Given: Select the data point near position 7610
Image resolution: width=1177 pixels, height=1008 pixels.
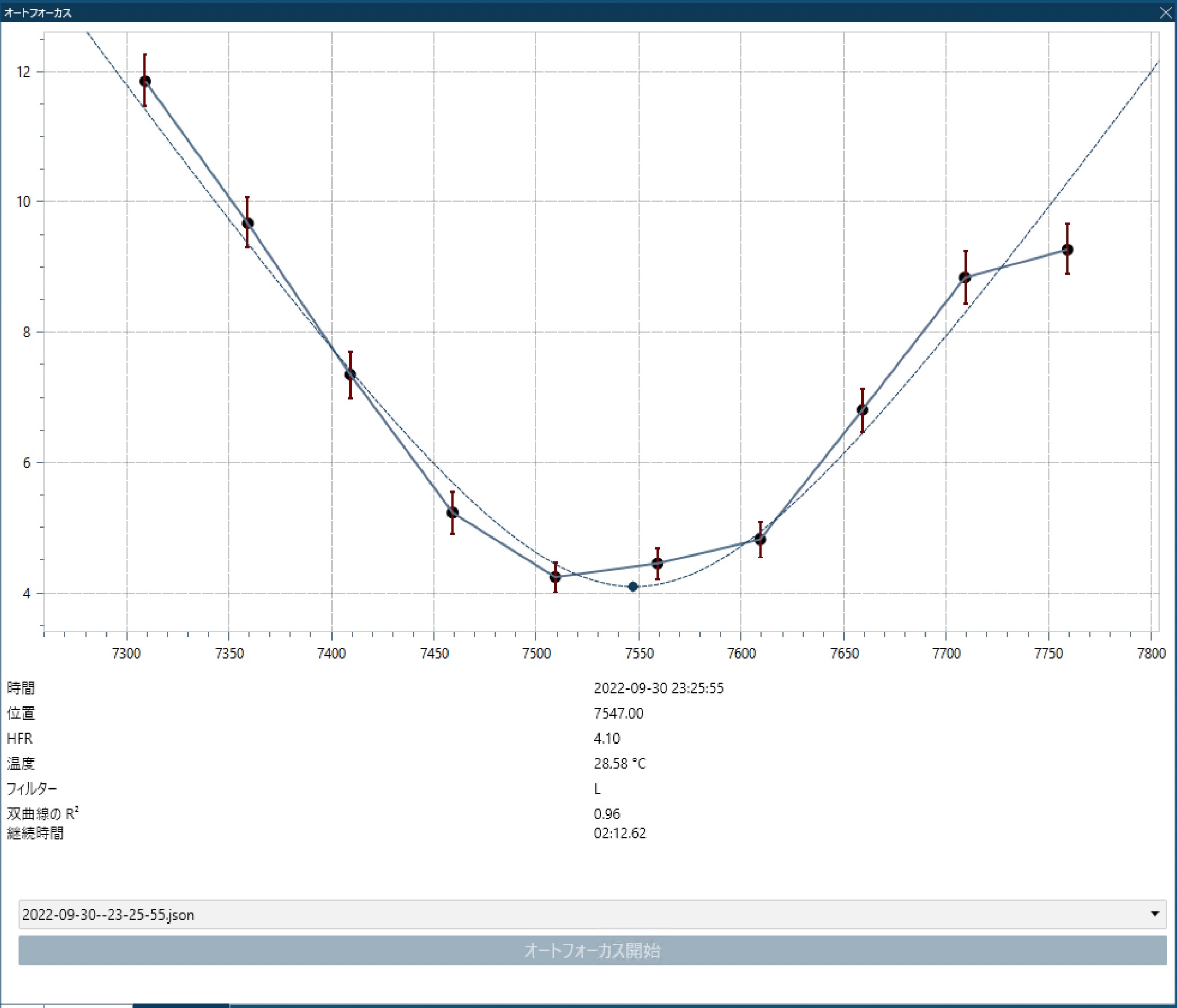Looking at the screenshot, I should pyautogui.click(x=760, y=539).
